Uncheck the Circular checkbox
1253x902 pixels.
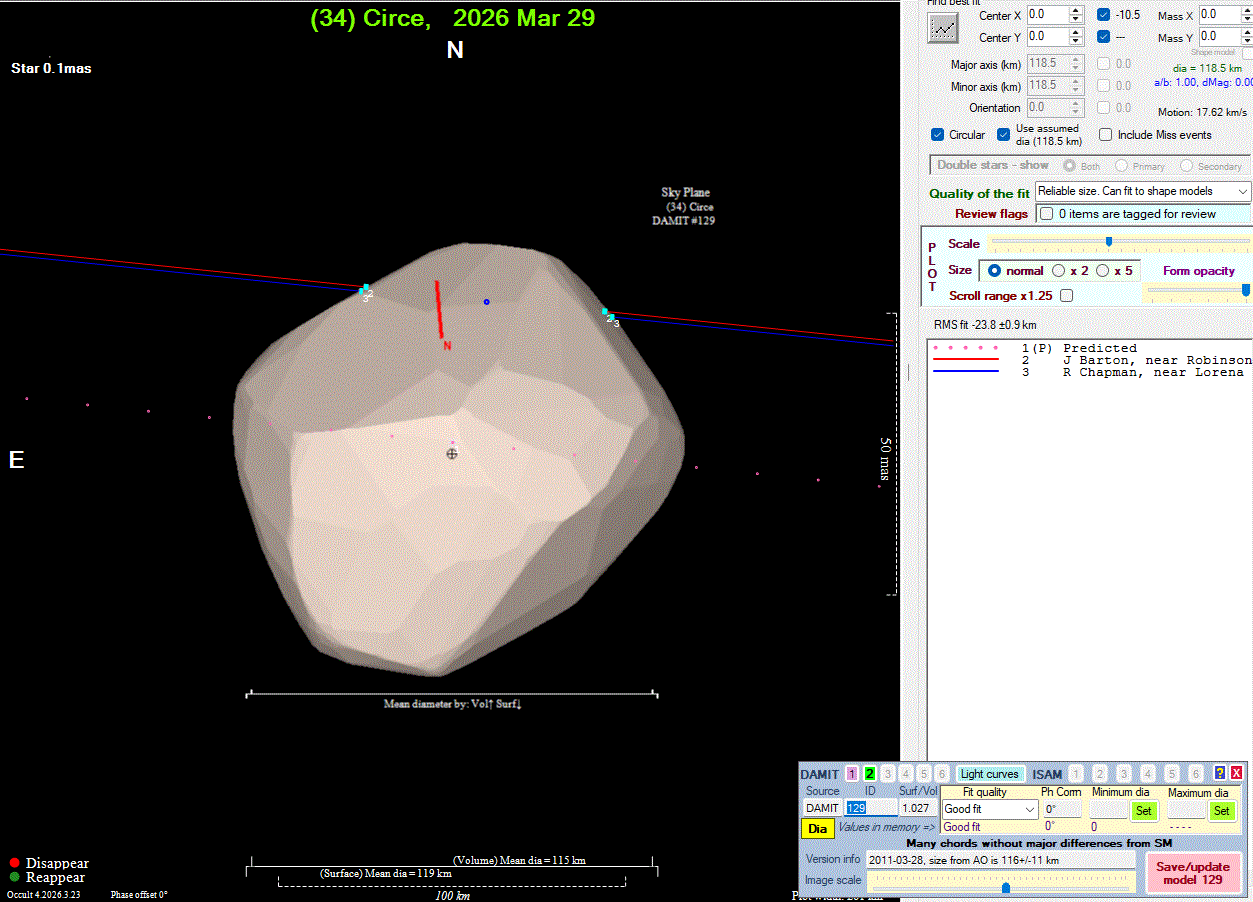[x=937, y=135]
